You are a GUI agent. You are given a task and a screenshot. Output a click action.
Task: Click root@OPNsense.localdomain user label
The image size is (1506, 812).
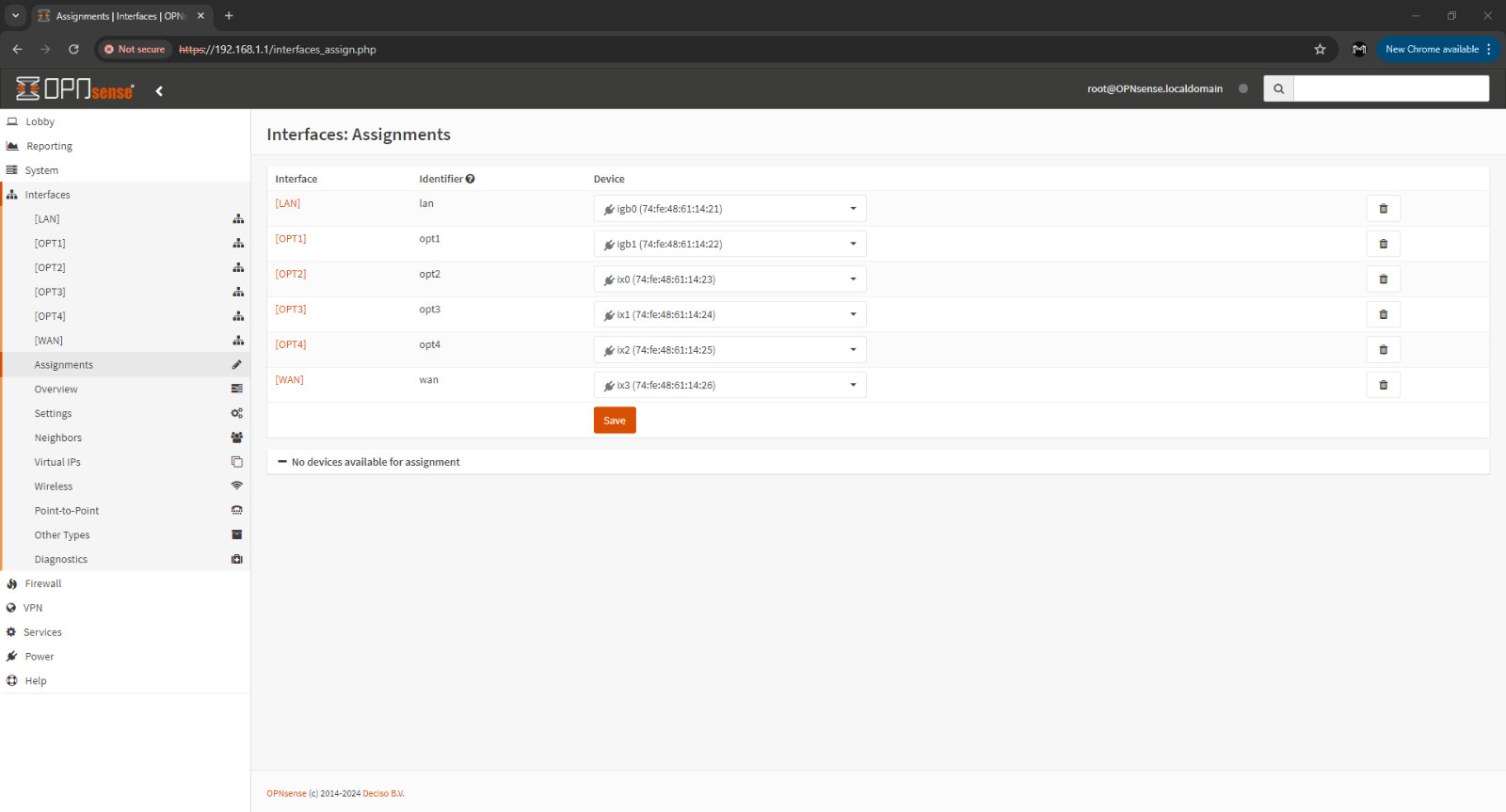pyautogui.click(x=1155, y=88)
